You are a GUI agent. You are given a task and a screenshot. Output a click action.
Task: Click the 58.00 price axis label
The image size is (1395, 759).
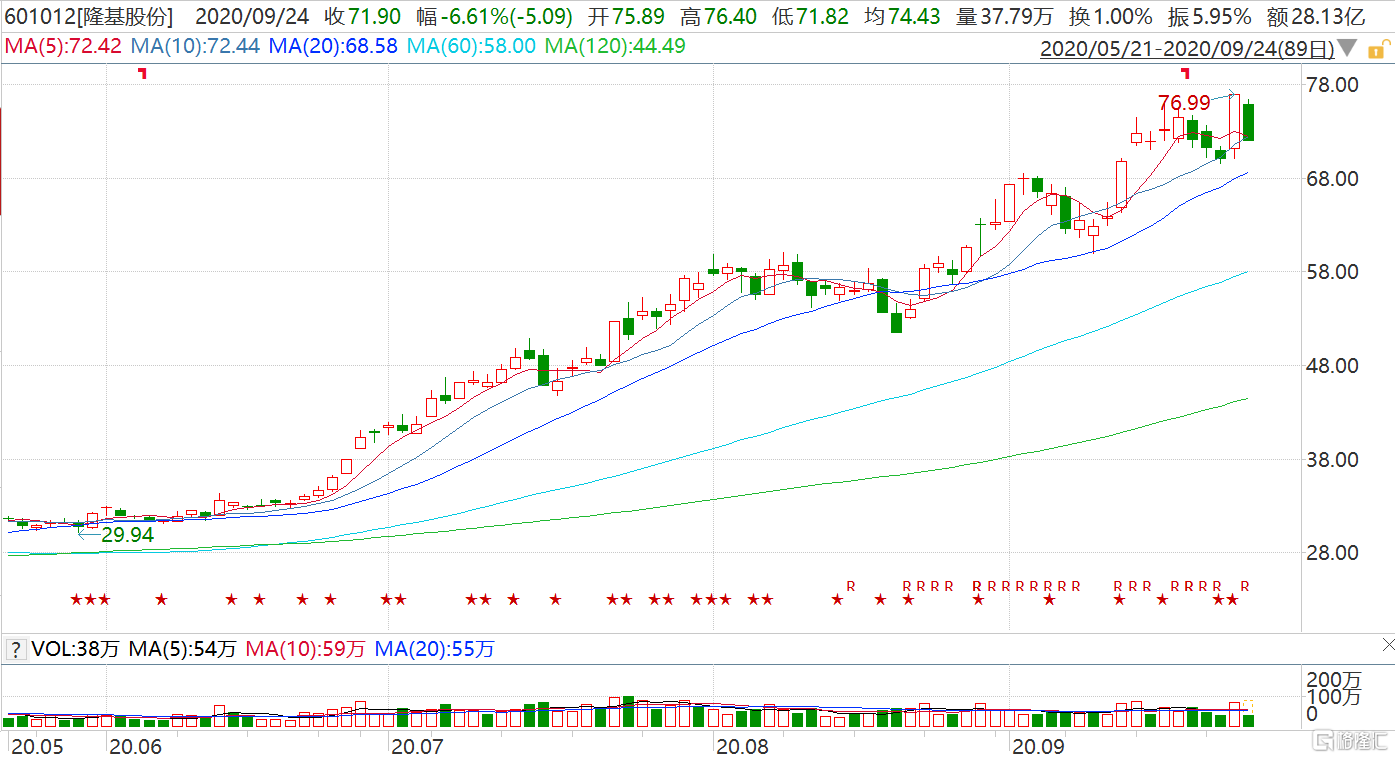tap(1334, 272)
